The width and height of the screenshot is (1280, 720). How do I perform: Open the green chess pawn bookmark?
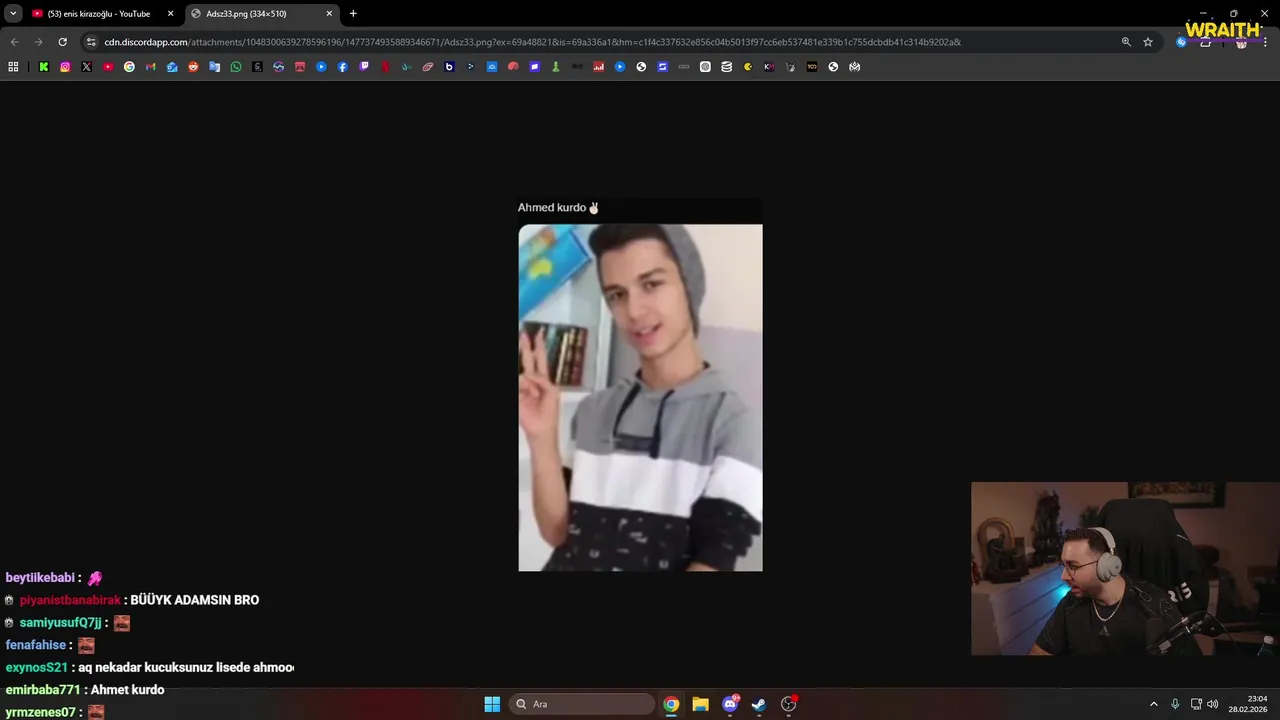pos(555,67)
